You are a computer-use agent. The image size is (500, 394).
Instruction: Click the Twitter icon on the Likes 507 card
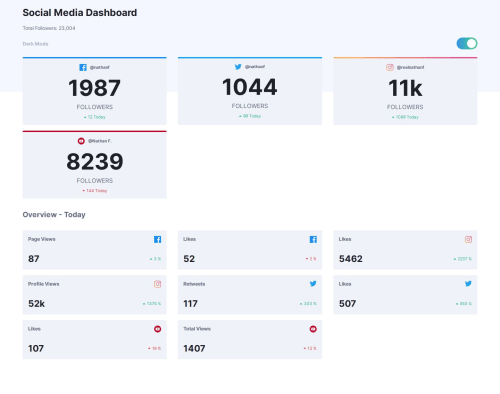tap(468, 284)
